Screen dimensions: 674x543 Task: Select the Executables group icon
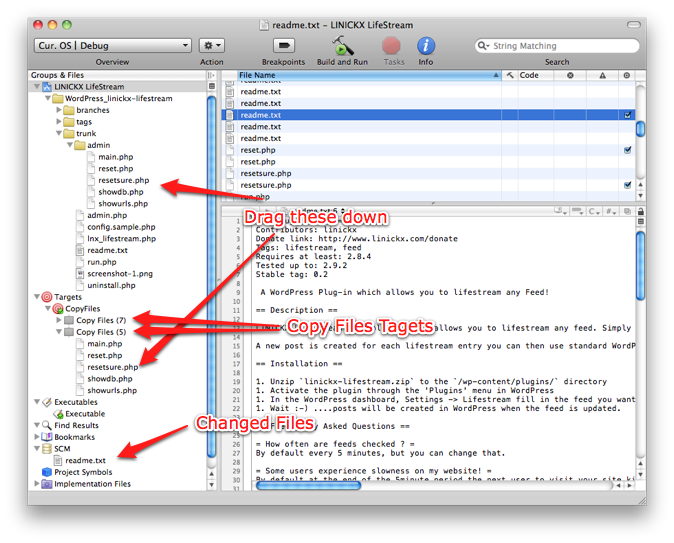point(47,402)
